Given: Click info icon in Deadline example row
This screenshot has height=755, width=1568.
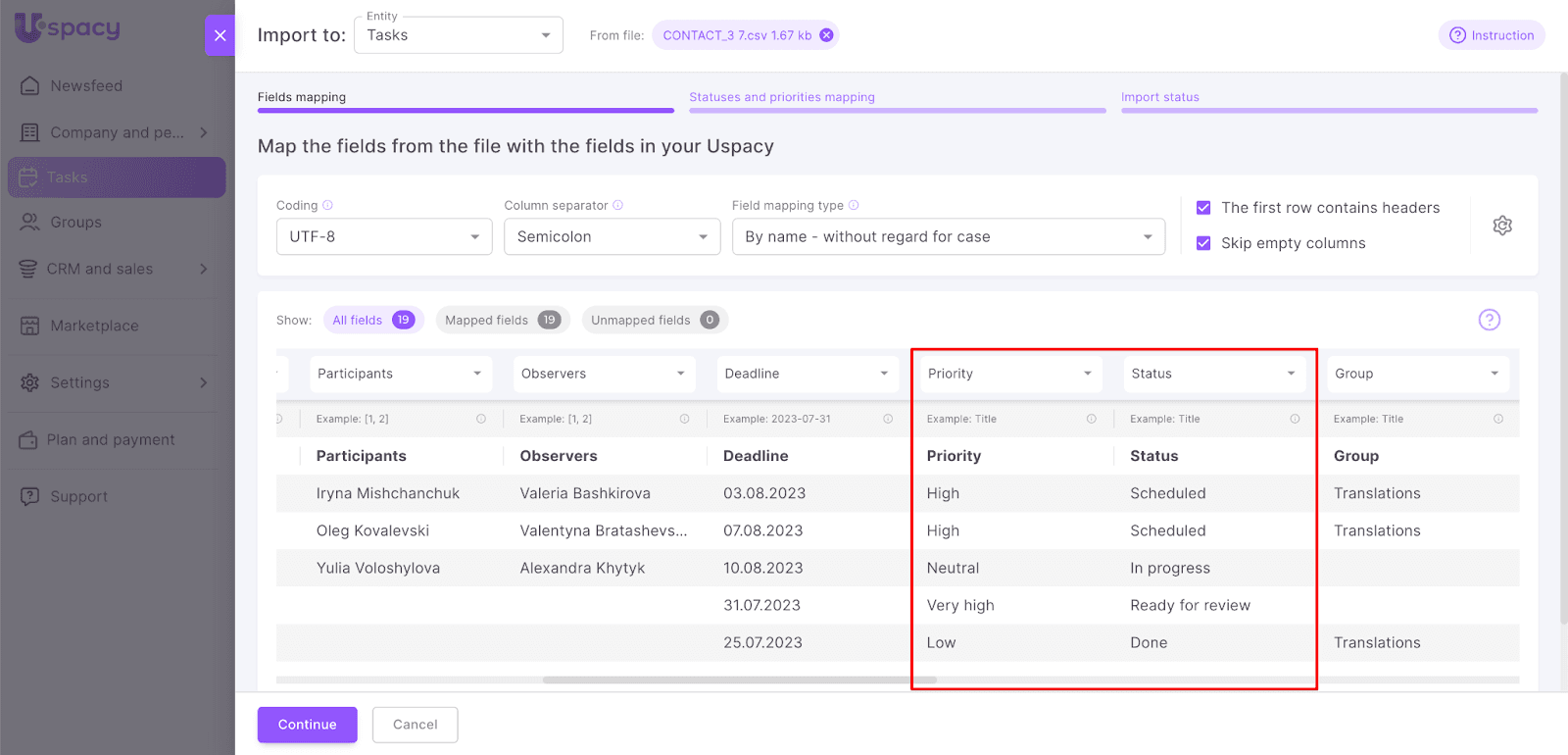Looking at the screenshot, I should (x=888, y=419).
